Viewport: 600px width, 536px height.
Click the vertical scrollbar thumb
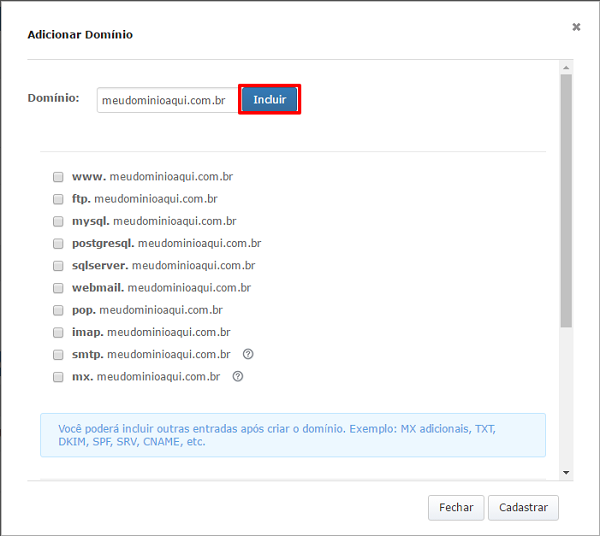pyautogui.click(x=566, y=201)
